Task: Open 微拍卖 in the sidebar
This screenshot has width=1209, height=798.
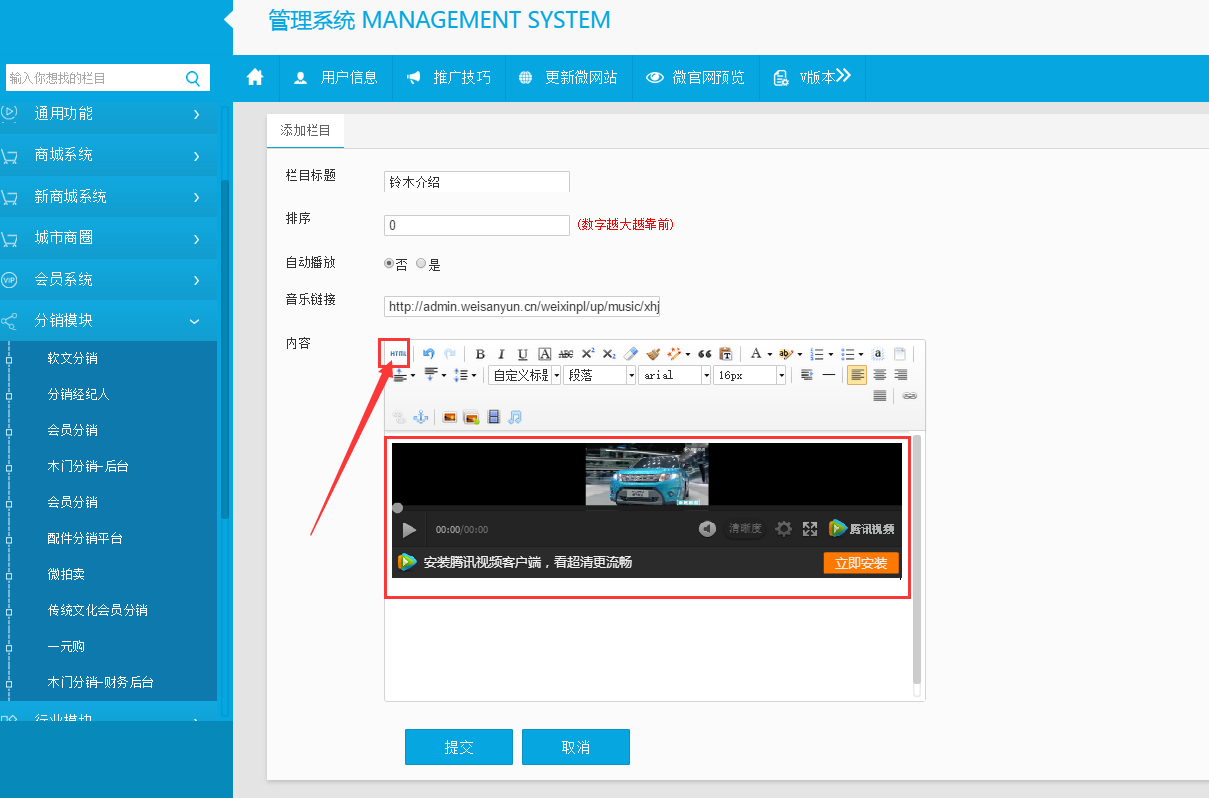Action: point(66,574)
